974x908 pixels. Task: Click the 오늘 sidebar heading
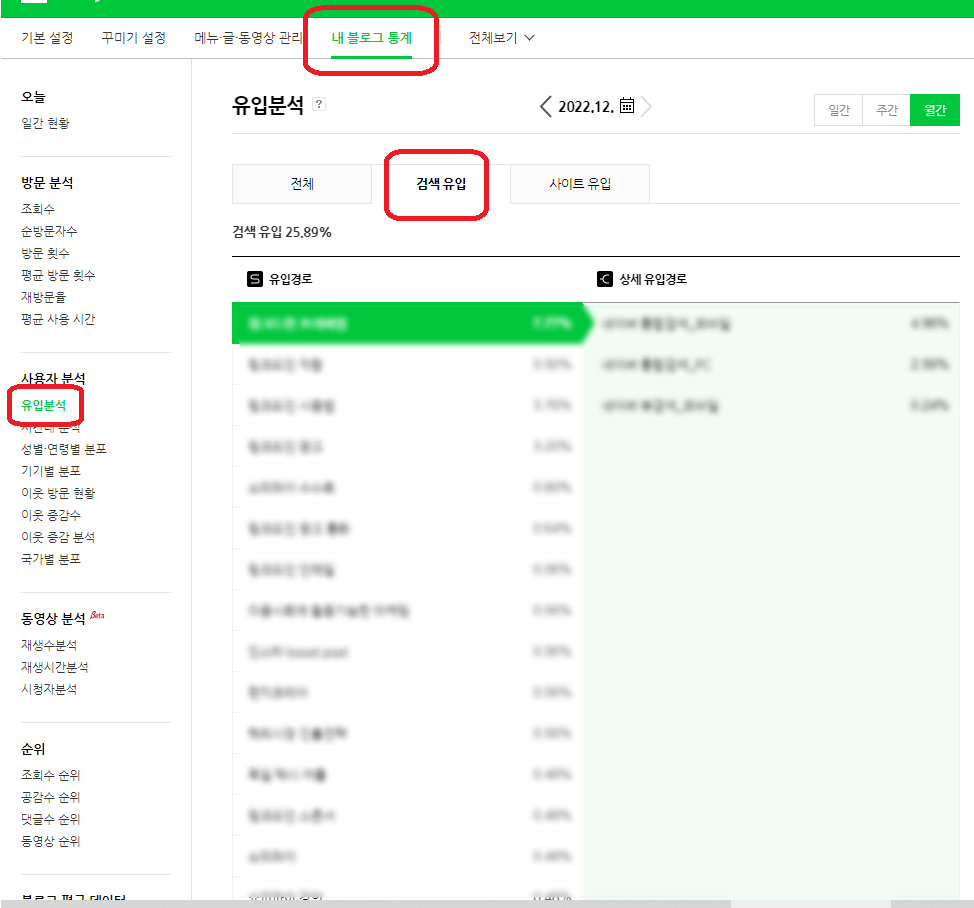coord(34,97)
